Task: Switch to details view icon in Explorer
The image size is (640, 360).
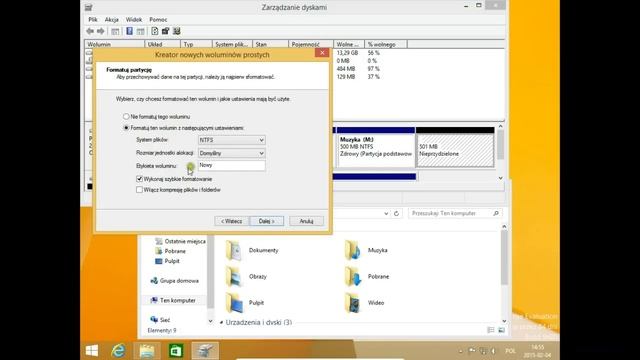Action: 491,330
